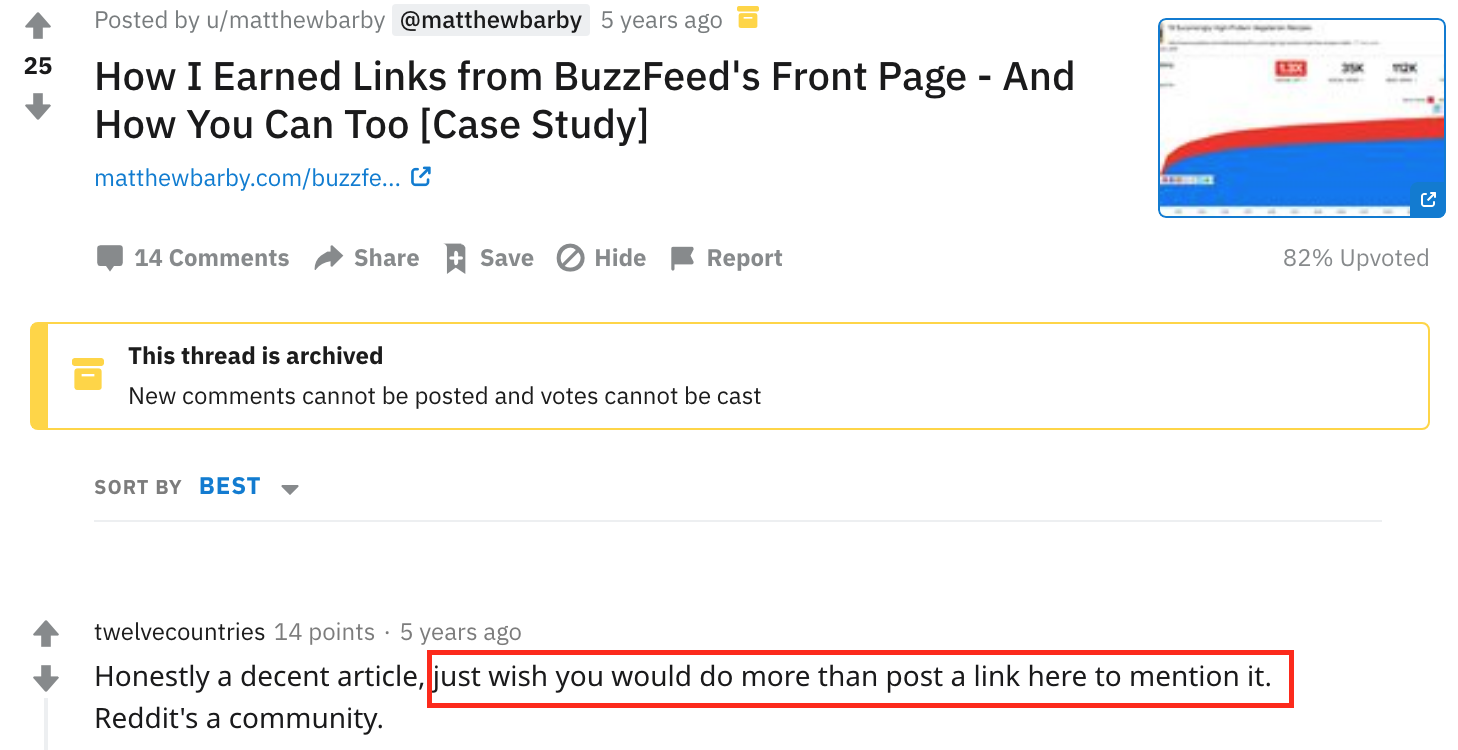The width and height of the screenshot is (1458, 750).
Task: Upvote the BuzzFeed links post
Action: click(38, 25)
